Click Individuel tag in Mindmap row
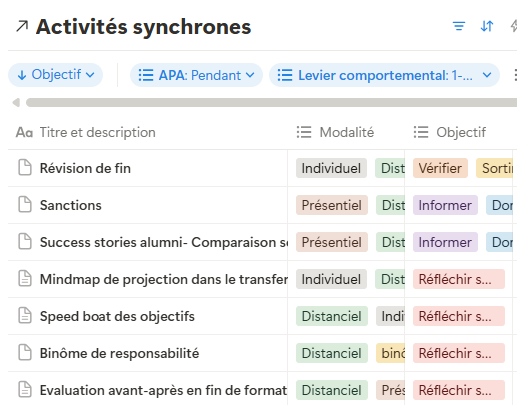 click(331, 279)
